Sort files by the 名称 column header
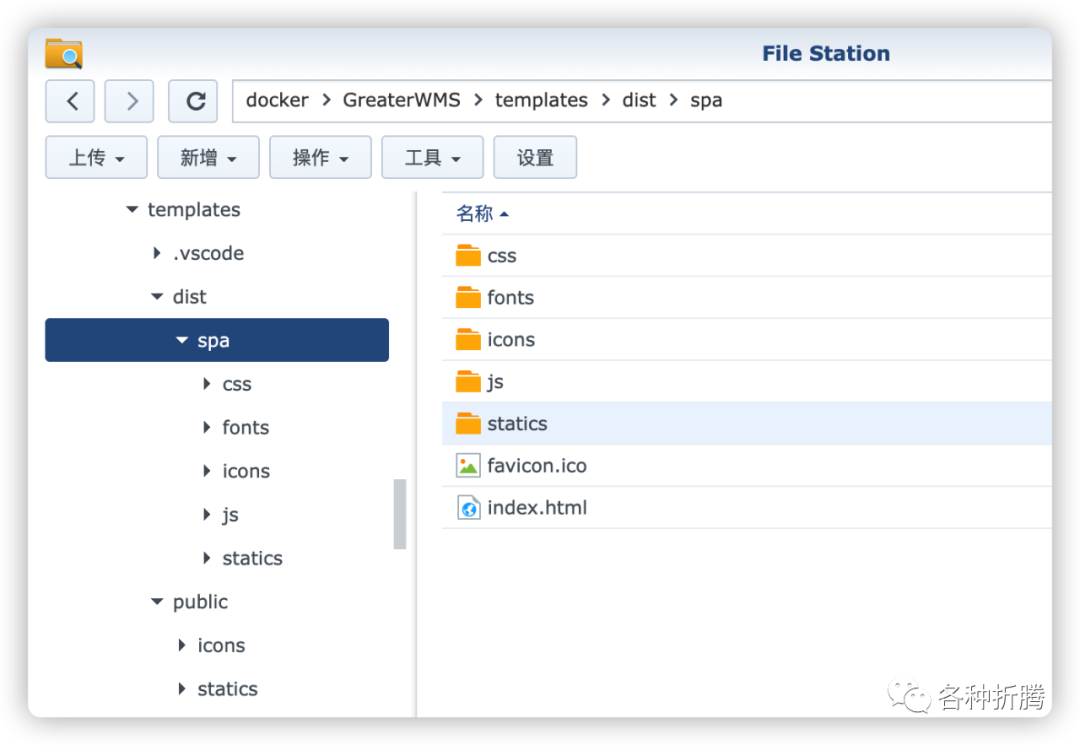Screen dimensions: 1080x745 (475, 214)
